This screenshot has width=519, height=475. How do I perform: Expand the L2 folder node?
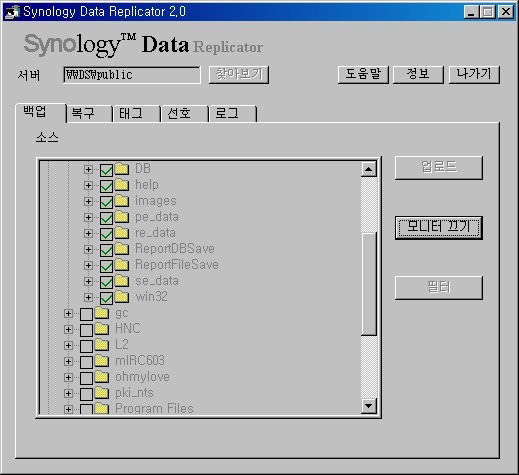[68, 345]
